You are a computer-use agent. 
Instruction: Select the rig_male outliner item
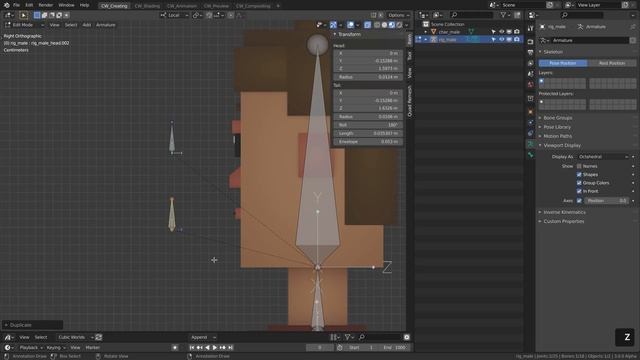(447, 40)
